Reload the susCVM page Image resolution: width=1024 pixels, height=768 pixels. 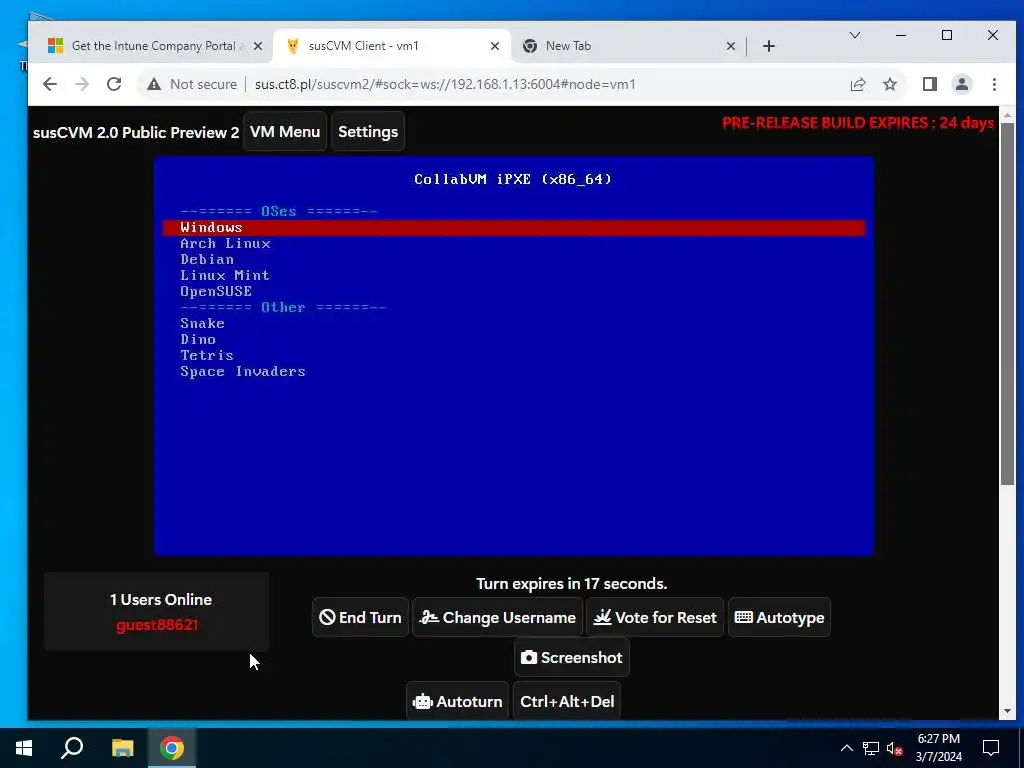114,84
